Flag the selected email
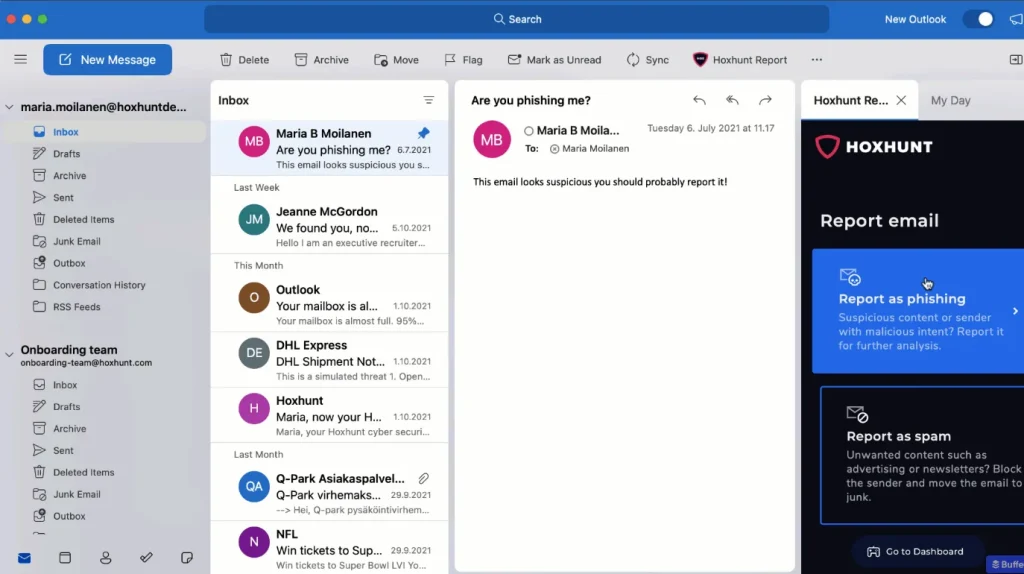The width and height of the screenshot is (1024, 574). tap(450, 60)
